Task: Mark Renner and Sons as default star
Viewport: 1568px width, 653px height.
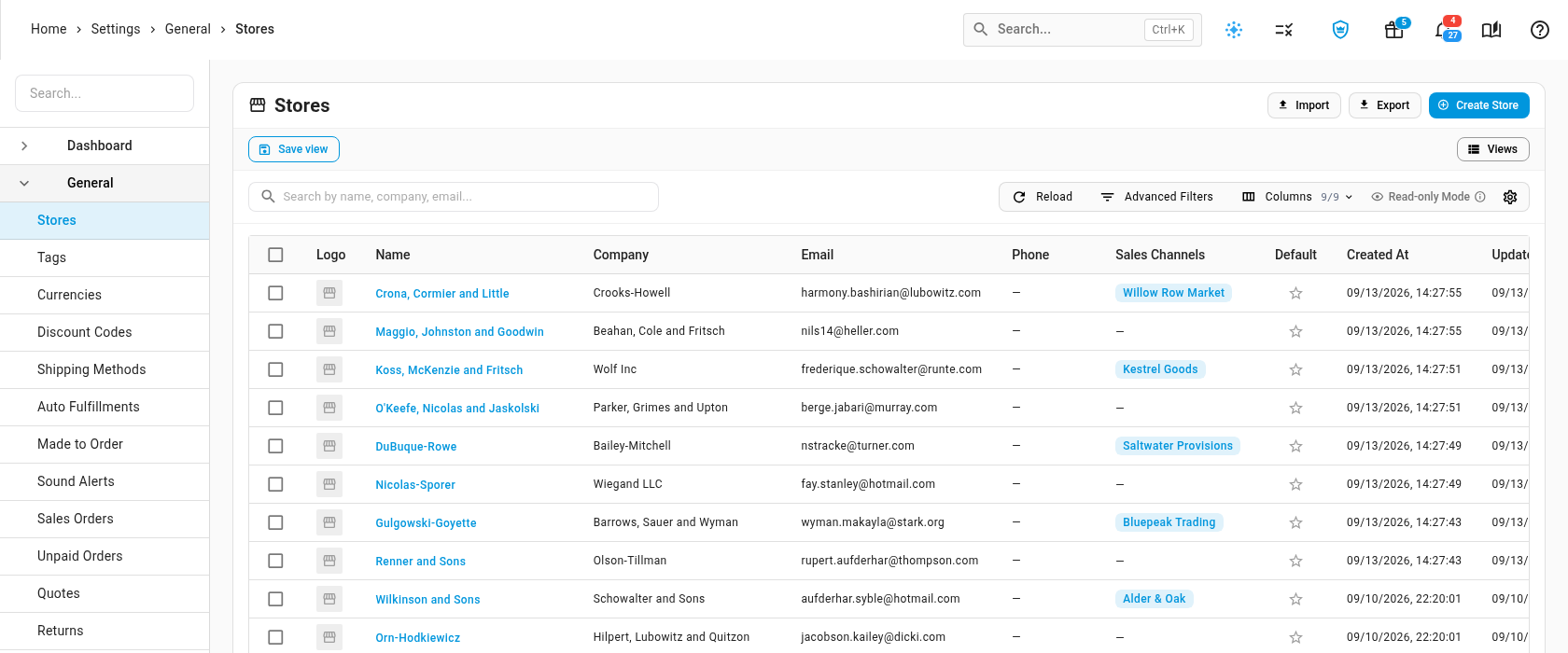Action: click(1295, 561)
